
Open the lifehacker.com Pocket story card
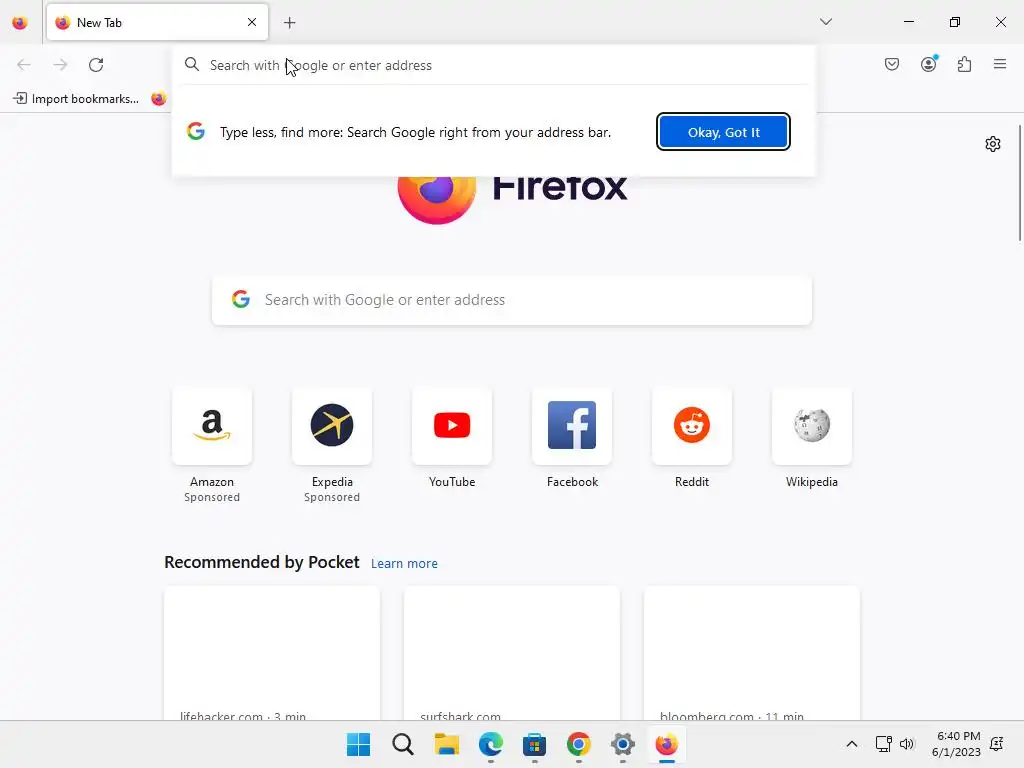pyautogui.click(x=272, y=653)
